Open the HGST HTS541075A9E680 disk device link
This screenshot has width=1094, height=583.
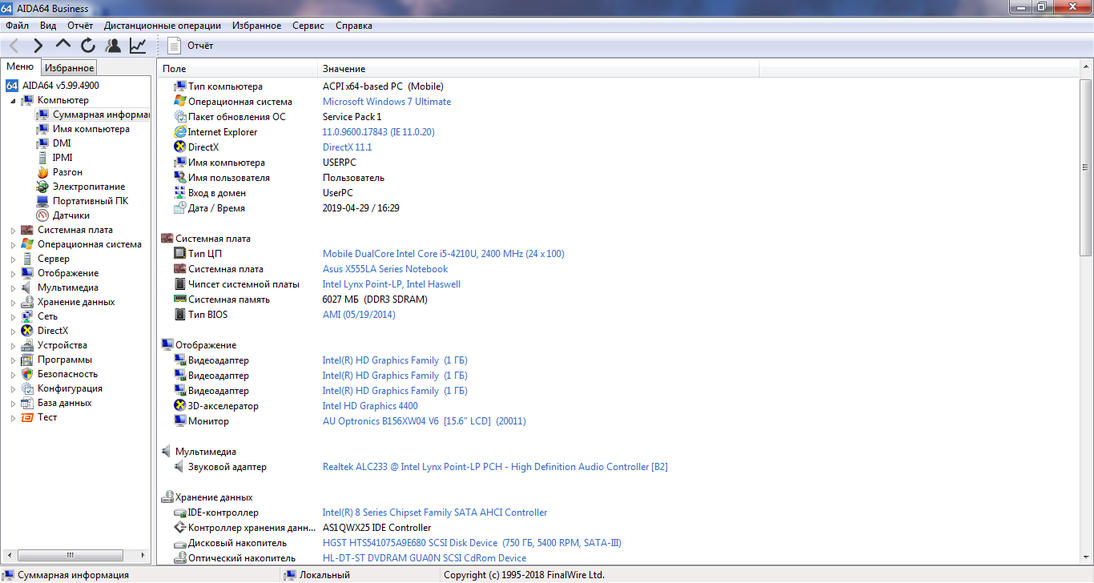tap(472, 543)
